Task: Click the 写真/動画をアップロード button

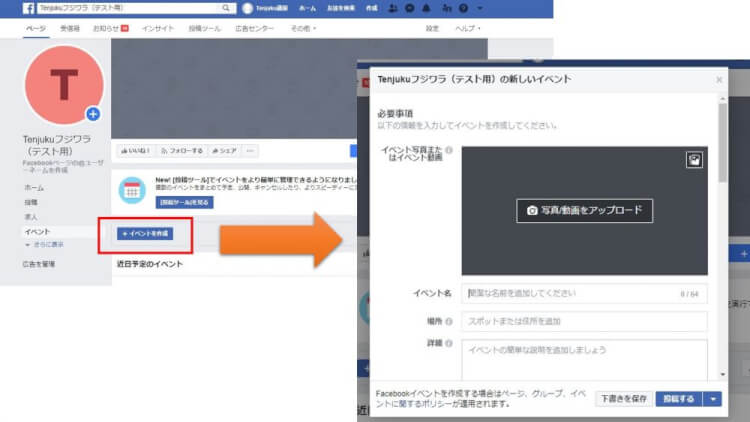Action: point(585,211)
